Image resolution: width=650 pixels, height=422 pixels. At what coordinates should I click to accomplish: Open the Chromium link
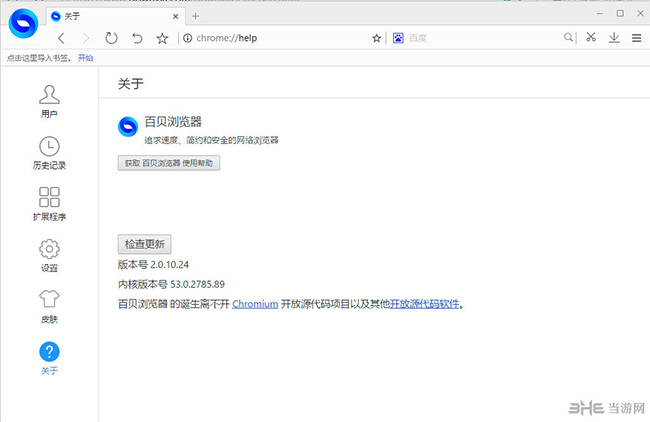255,304
